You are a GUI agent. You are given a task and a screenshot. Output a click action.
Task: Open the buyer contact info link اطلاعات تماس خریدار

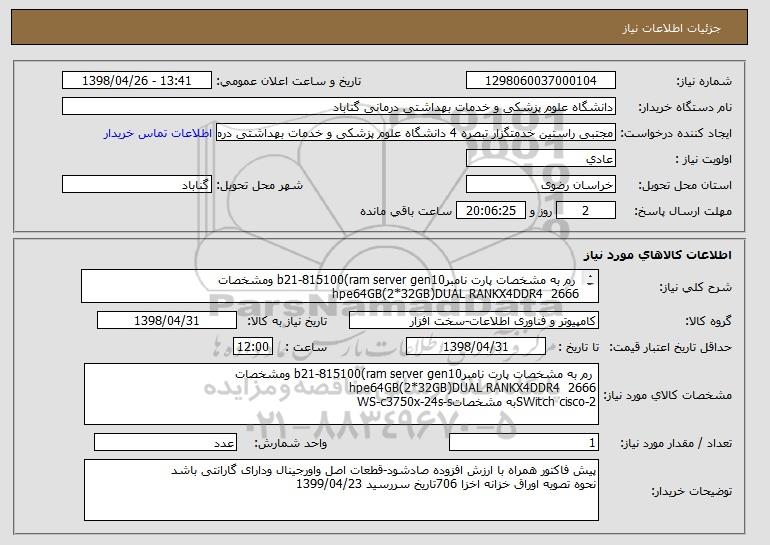coord(158,134)
